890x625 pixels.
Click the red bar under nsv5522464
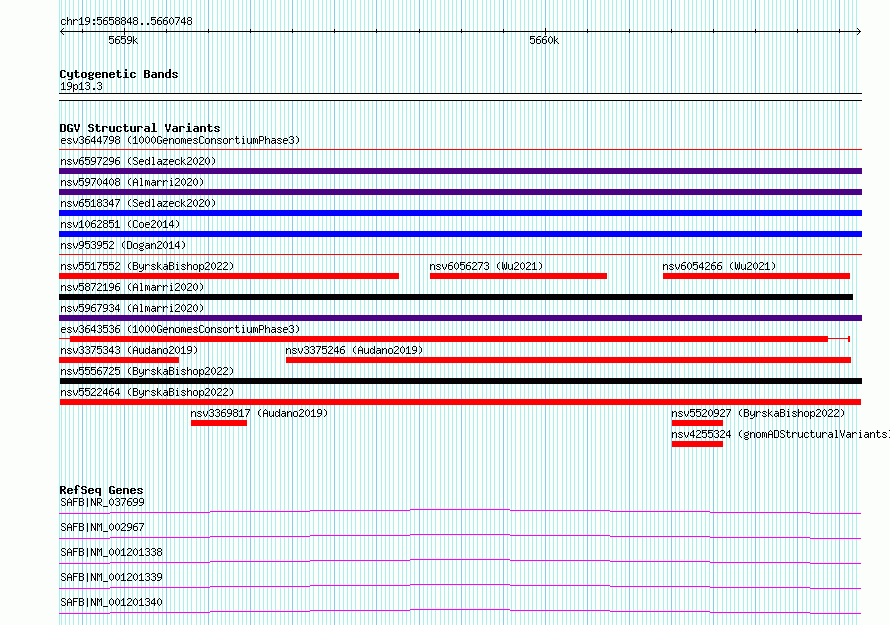[x=460, y=402]
